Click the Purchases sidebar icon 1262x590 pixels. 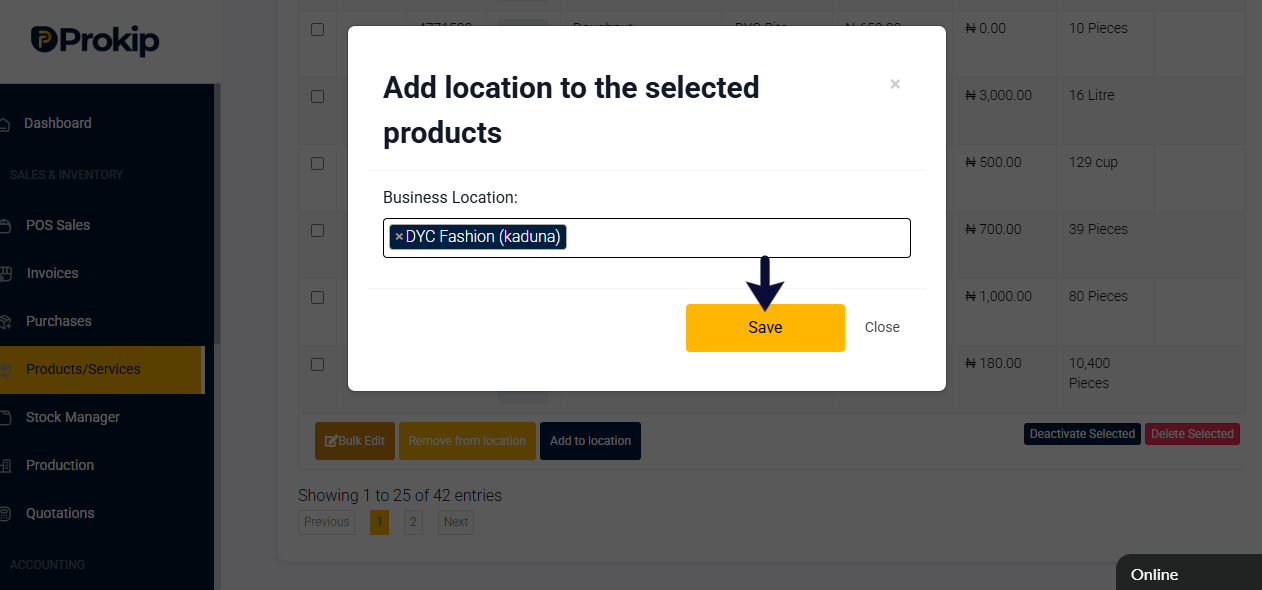(x=5, y=322)
